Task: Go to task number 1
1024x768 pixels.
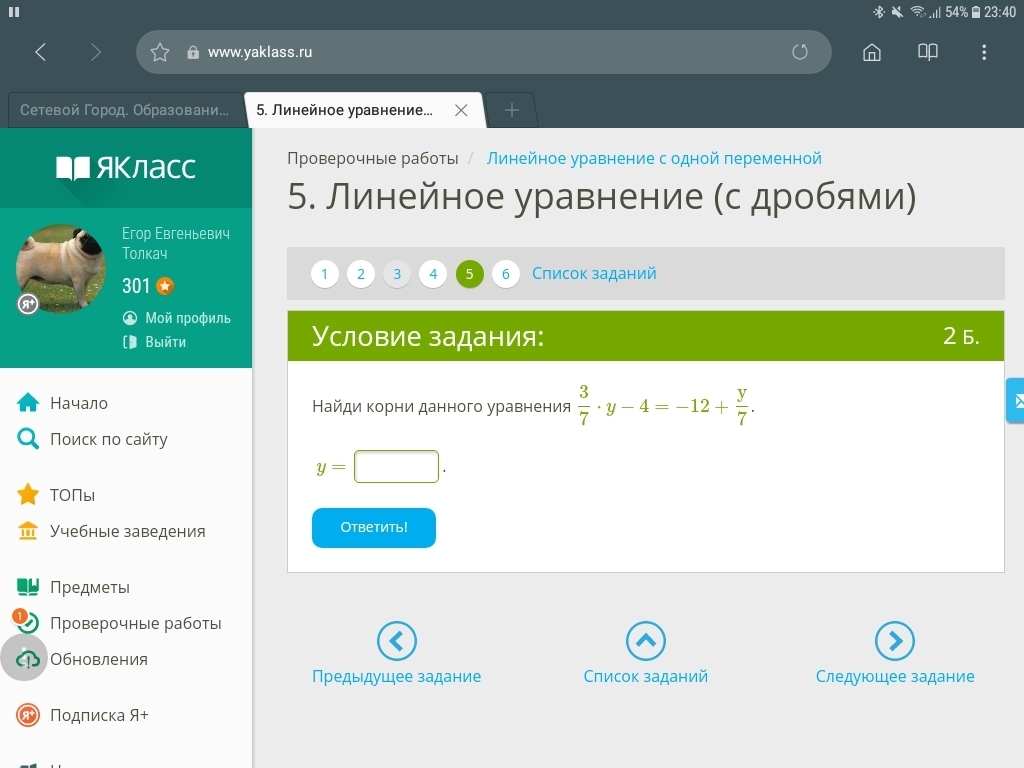Action: point(325,274)
